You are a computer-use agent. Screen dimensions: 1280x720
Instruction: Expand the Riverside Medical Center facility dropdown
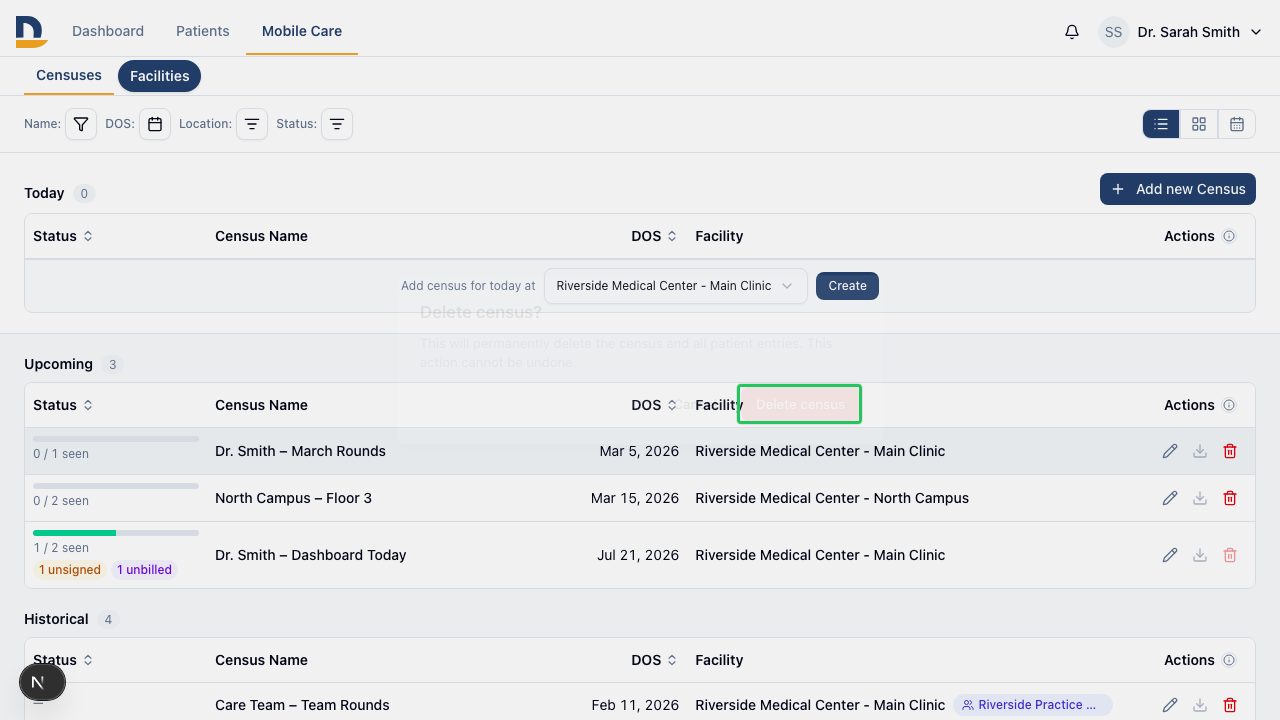coord(675,286)
